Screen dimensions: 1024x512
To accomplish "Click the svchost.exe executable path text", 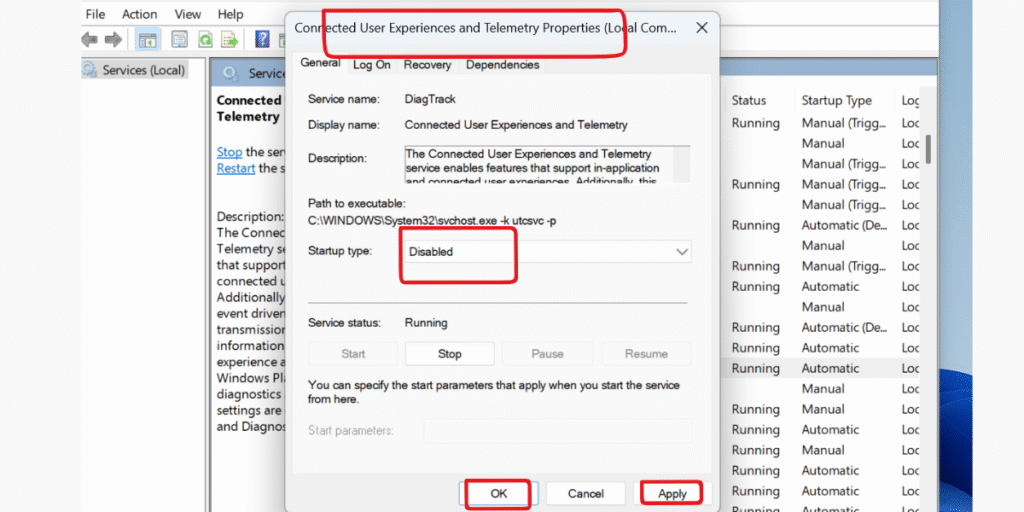I will tap(432, 221).
